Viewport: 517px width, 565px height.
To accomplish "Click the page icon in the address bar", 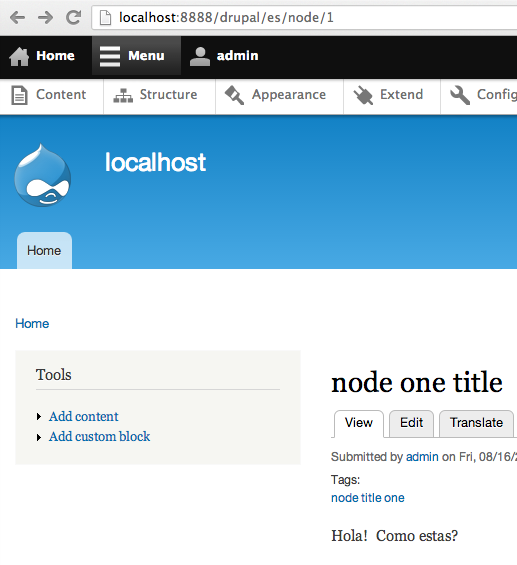I will tap(105, 18).
